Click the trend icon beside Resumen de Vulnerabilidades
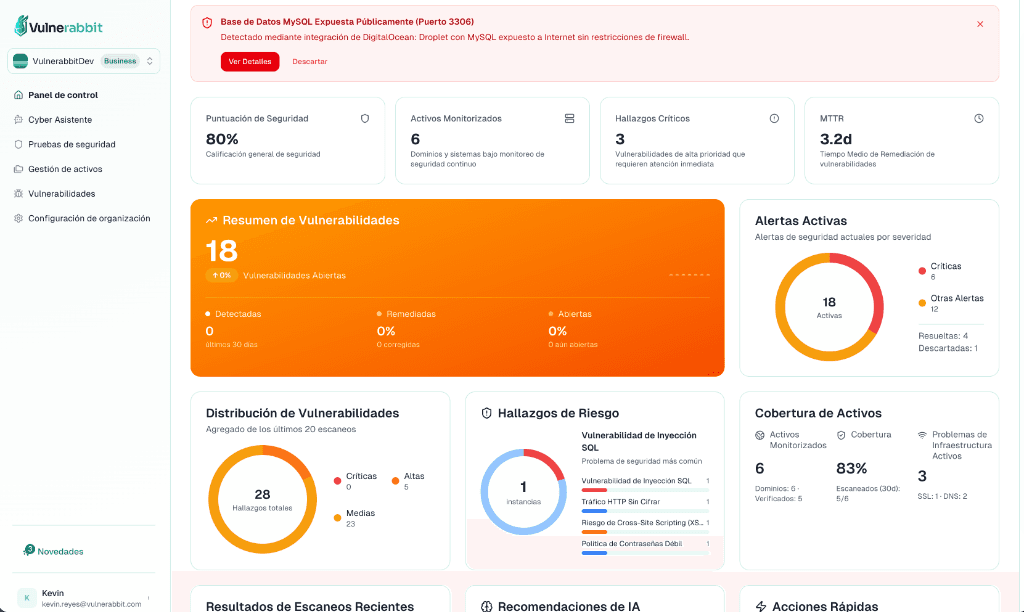 (x=212, y=221)
